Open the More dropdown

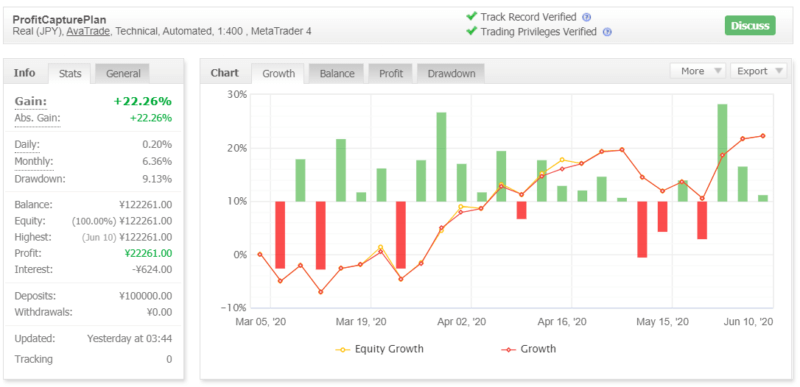pyautogui.click(x=697, y=71)
